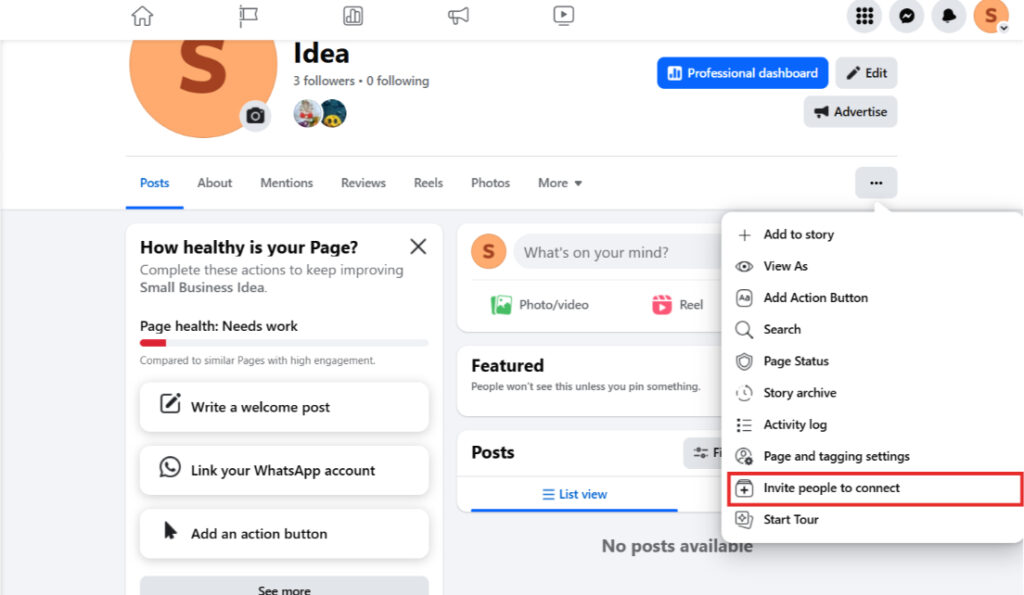
Task: Click the Page health progress bar
Action: point(284,343)
